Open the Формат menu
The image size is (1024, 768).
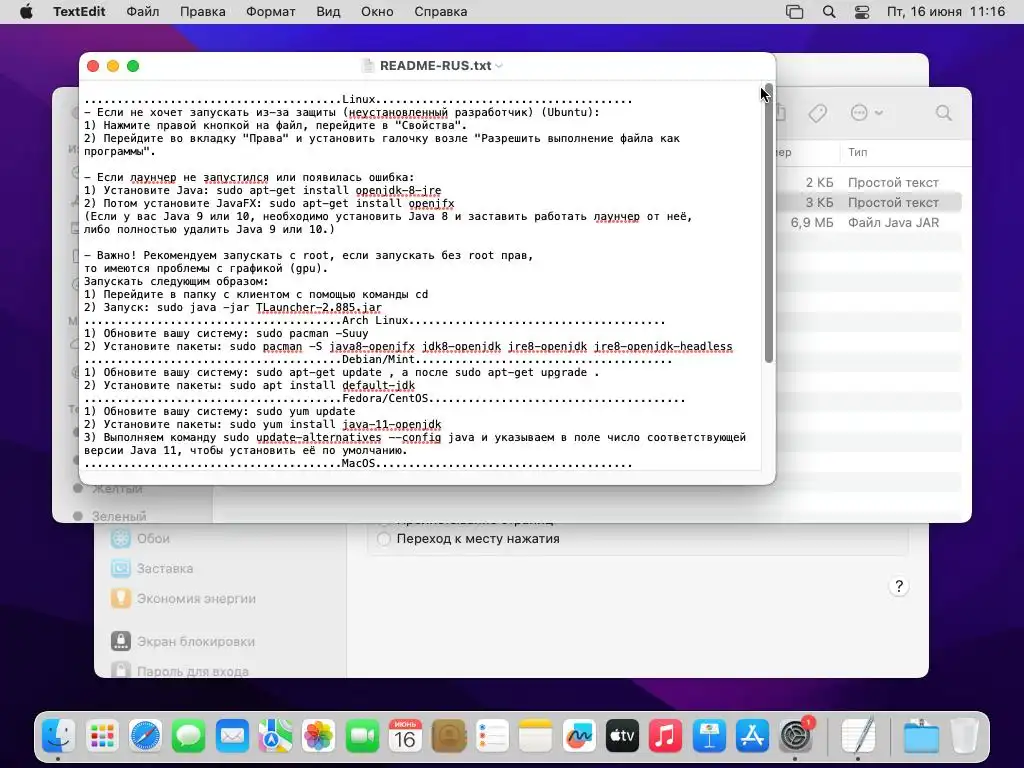270,12
